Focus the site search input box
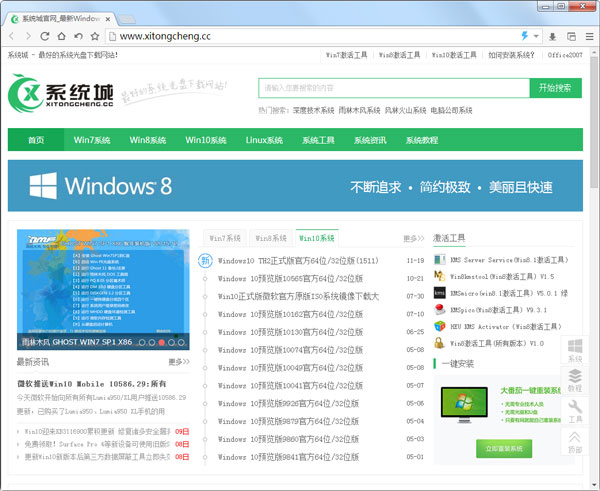The height and width of the screenshot is (491, 600). pyautogui.click(x=394, y=88)
